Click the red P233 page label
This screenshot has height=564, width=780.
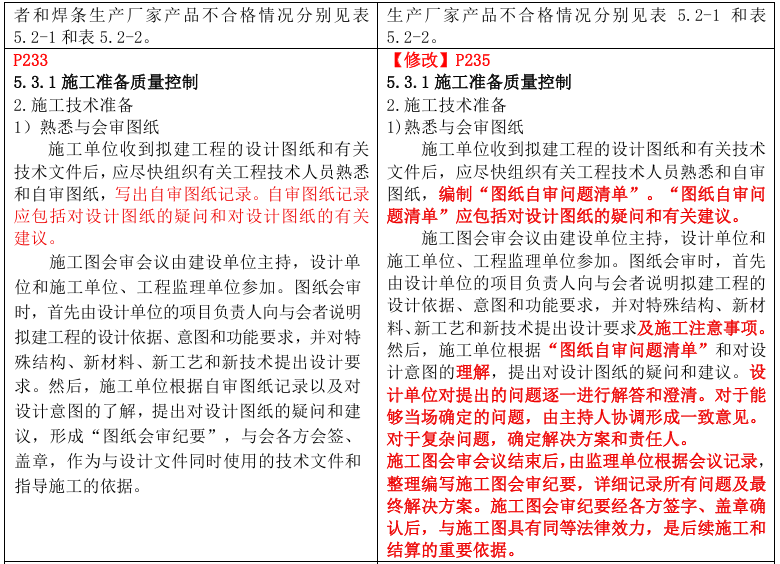coord(31,60)
